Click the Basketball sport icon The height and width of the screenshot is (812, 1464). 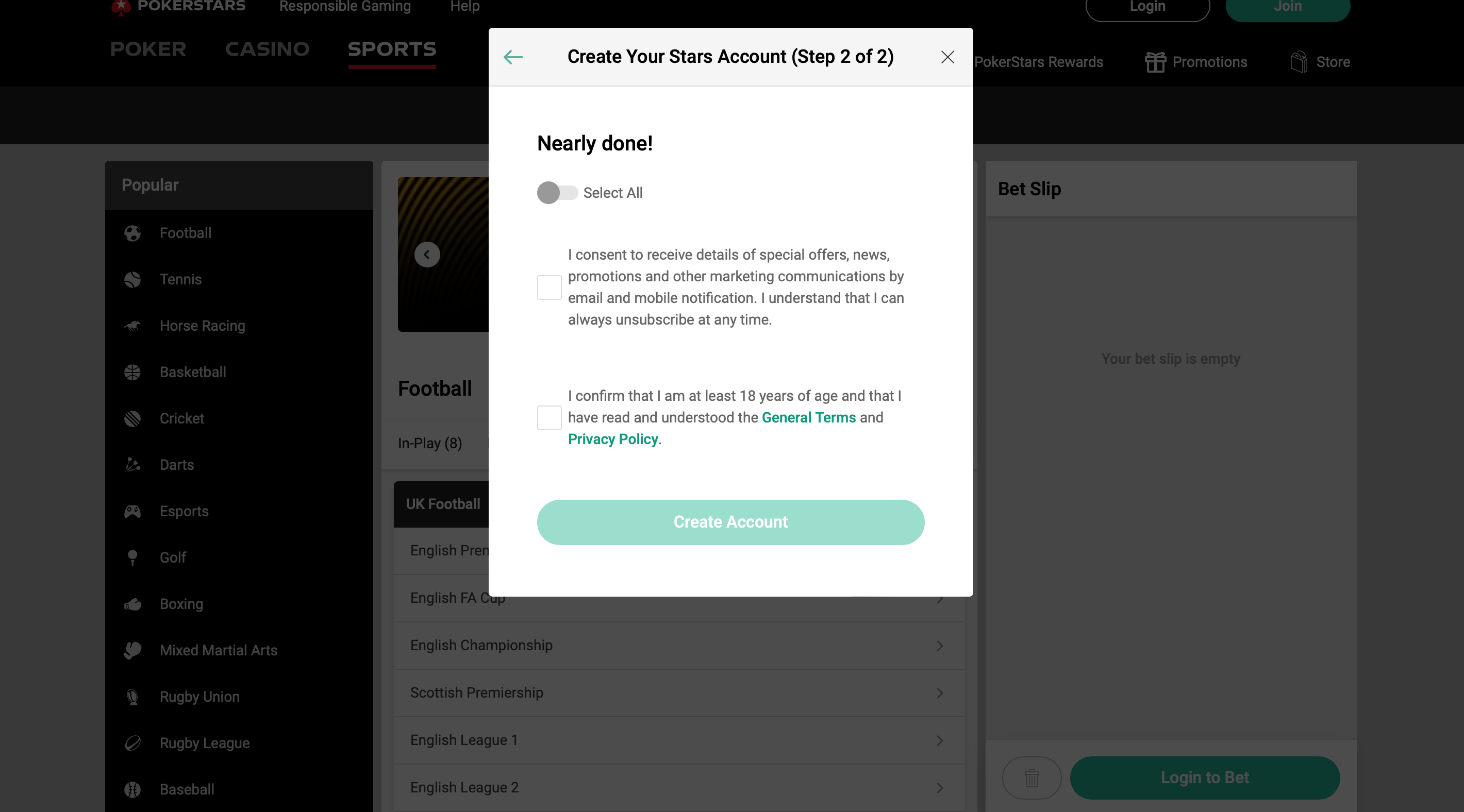[x=133, y=372]
